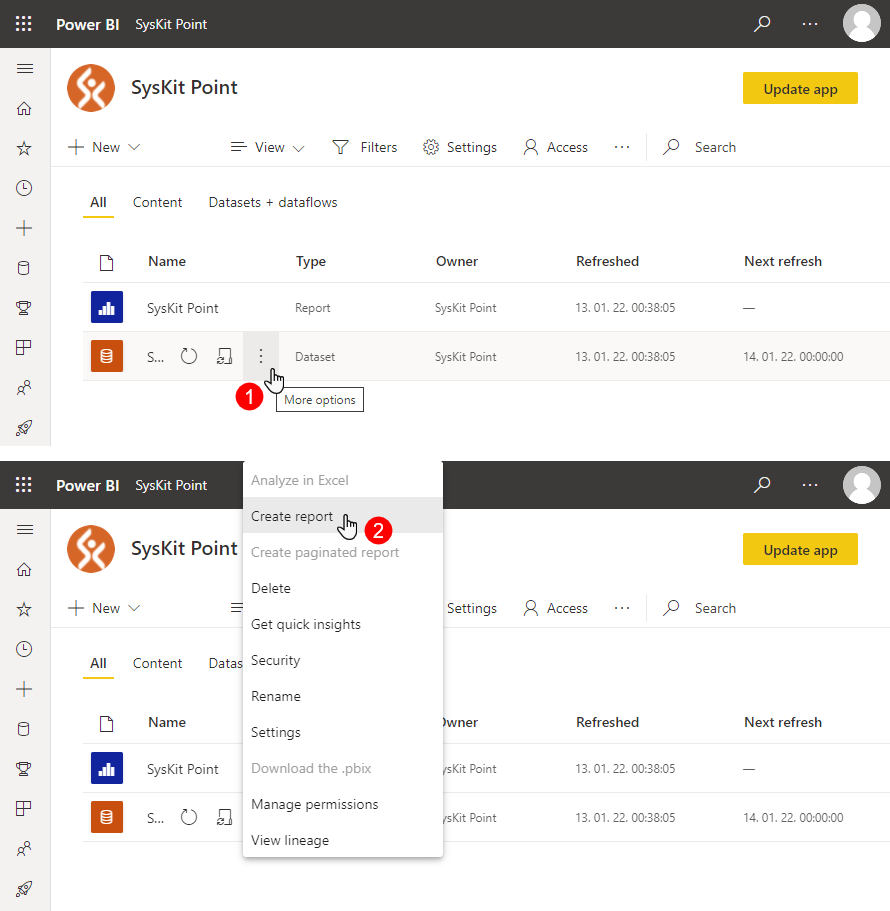The image size is (890, 911).
Task: Open Datasets cylinder icon in top sidebar
Action: [x=24, y=268]
